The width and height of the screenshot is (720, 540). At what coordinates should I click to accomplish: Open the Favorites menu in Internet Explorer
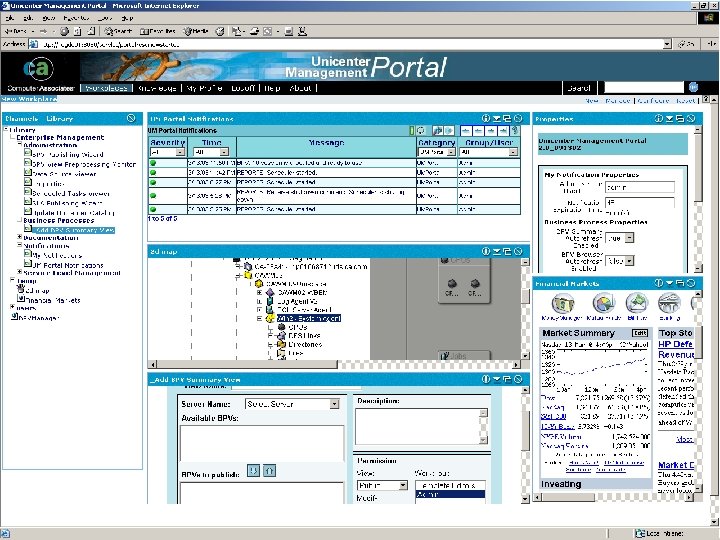pos(76,18)
